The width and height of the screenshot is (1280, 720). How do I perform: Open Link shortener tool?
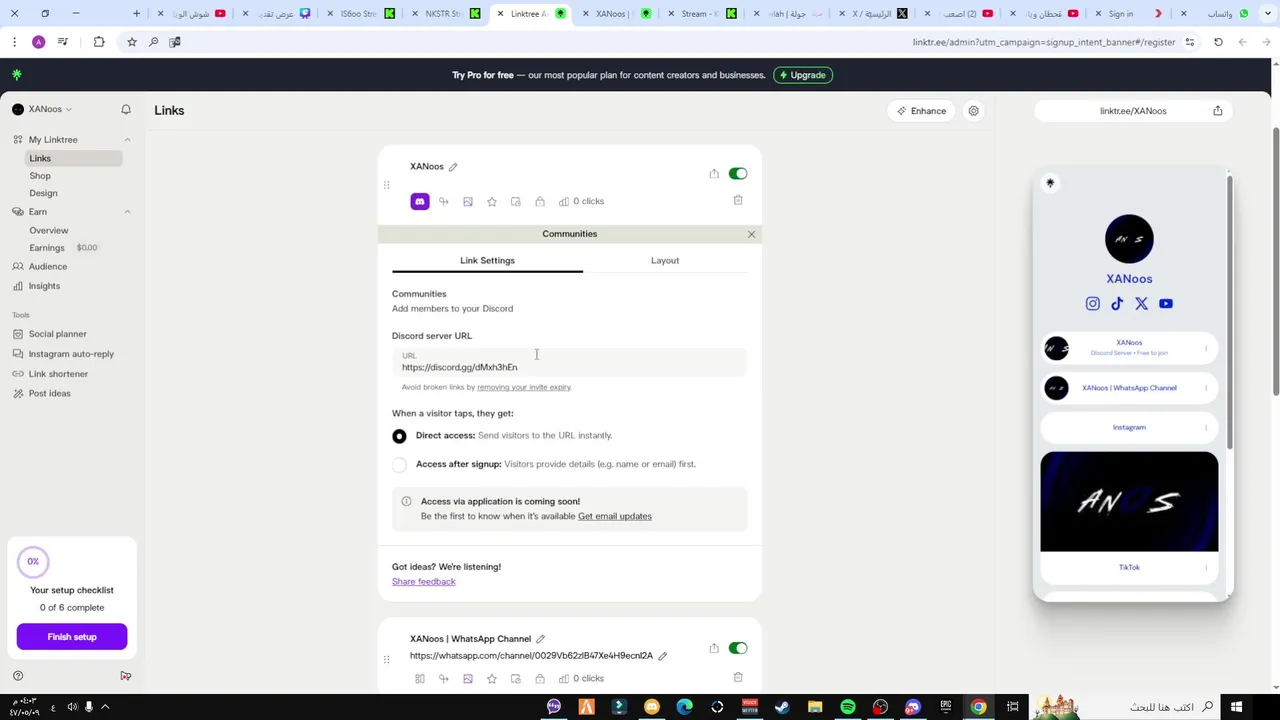(58, 374)
